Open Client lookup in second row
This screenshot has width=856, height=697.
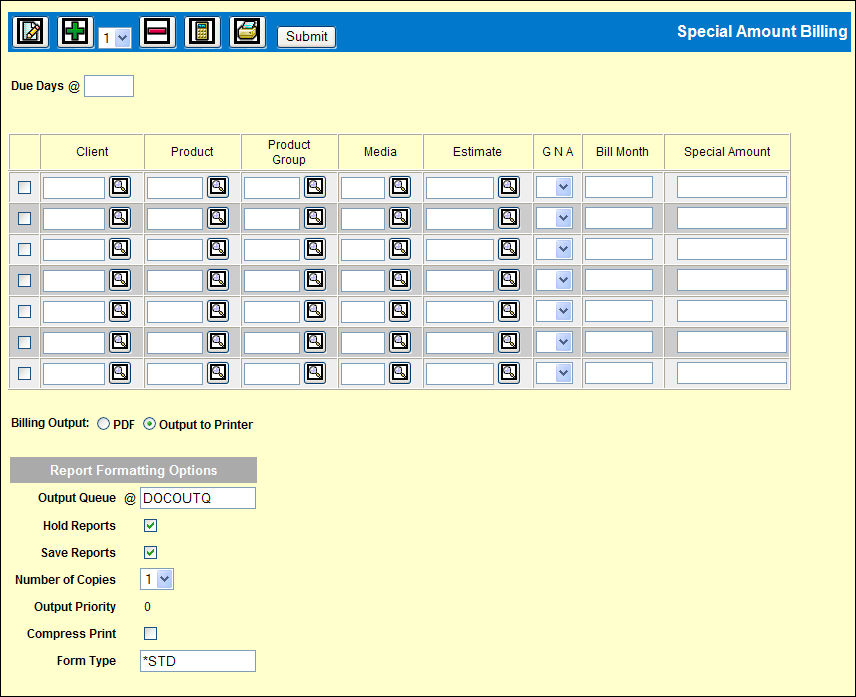click(120, 218)
